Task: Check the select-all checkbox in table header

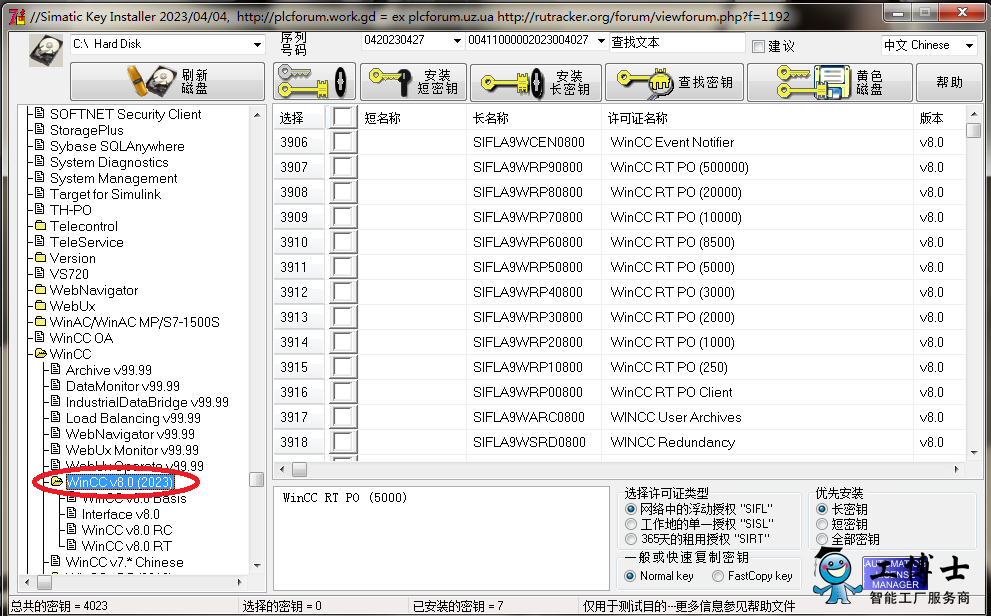Action: pyautogui.click(x=342, y=118)
